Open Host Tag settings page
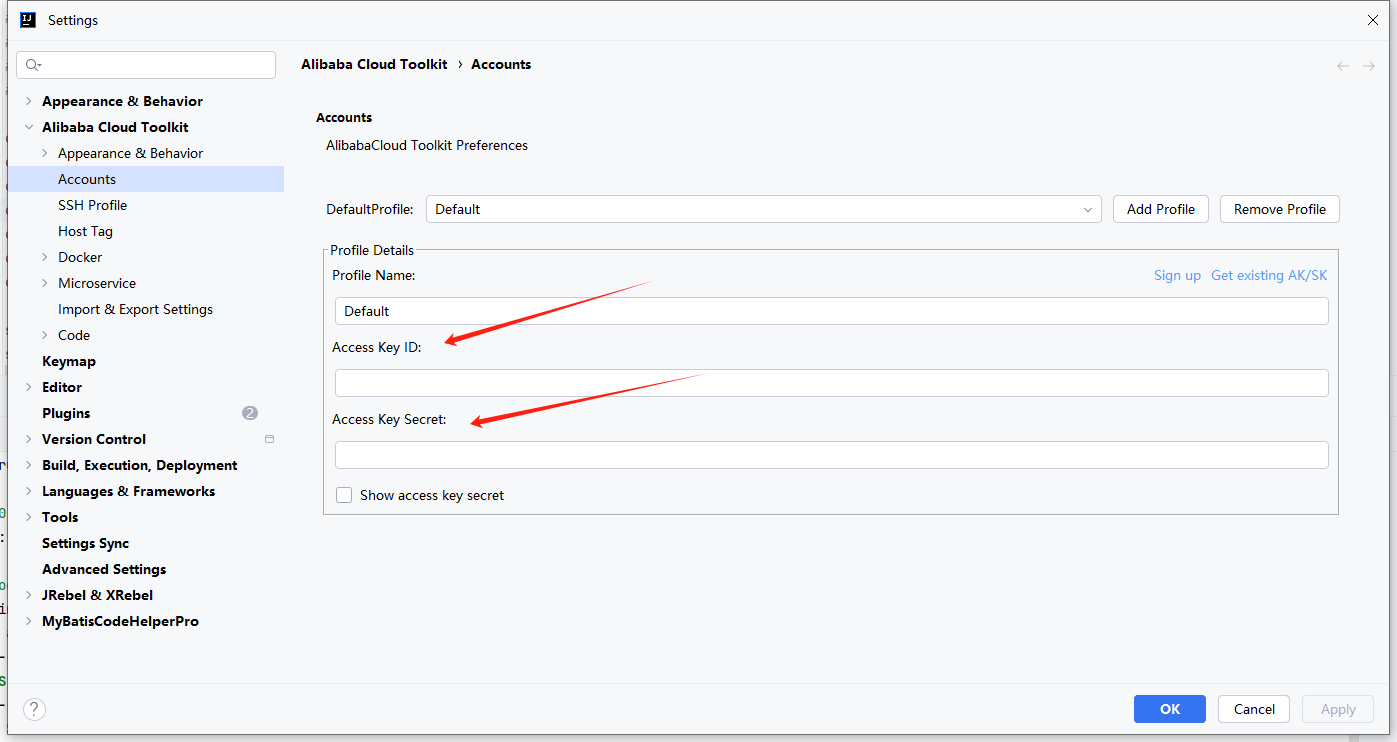1397x742 pixels. [85, 231]
